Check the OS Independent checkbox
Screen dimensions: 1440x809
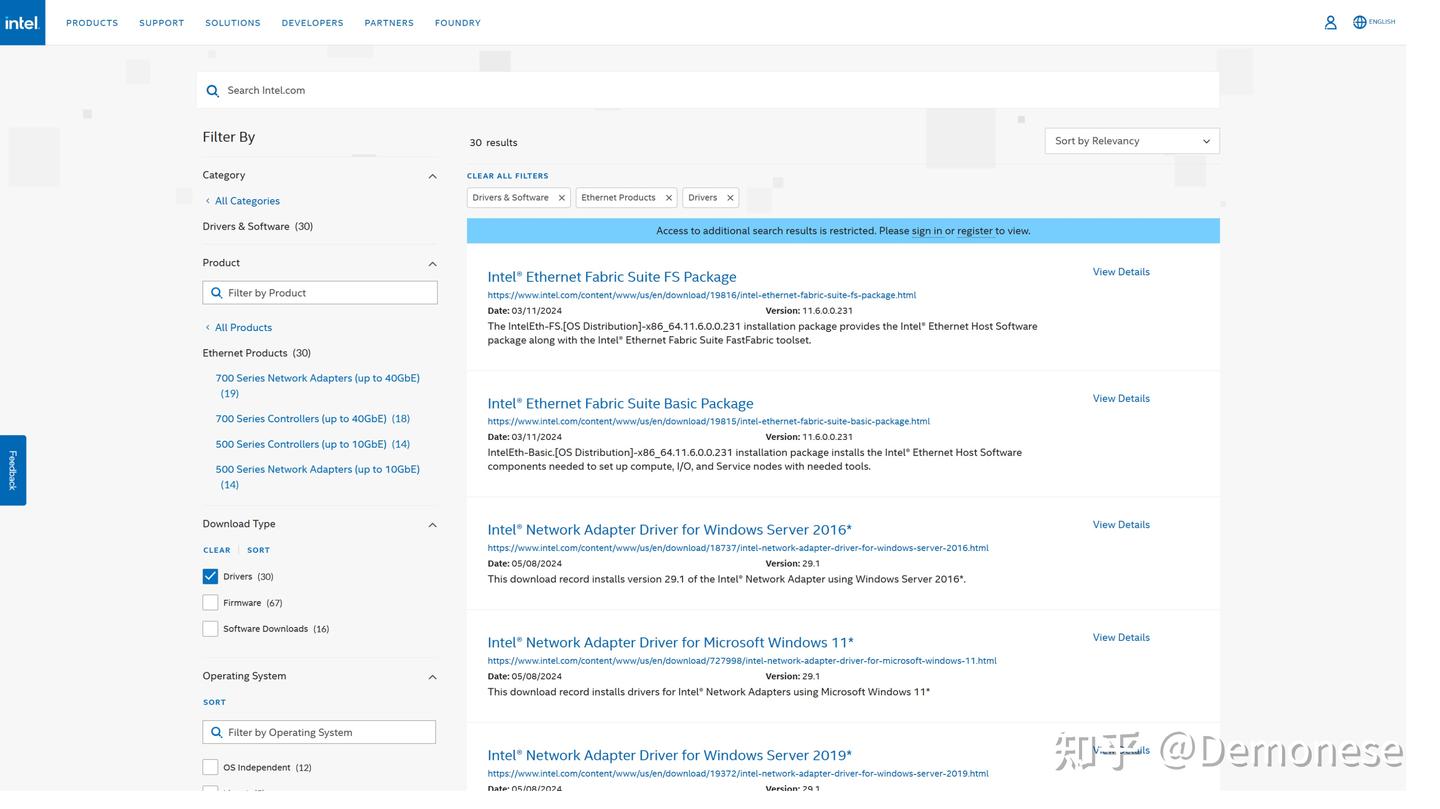point(210,768)
